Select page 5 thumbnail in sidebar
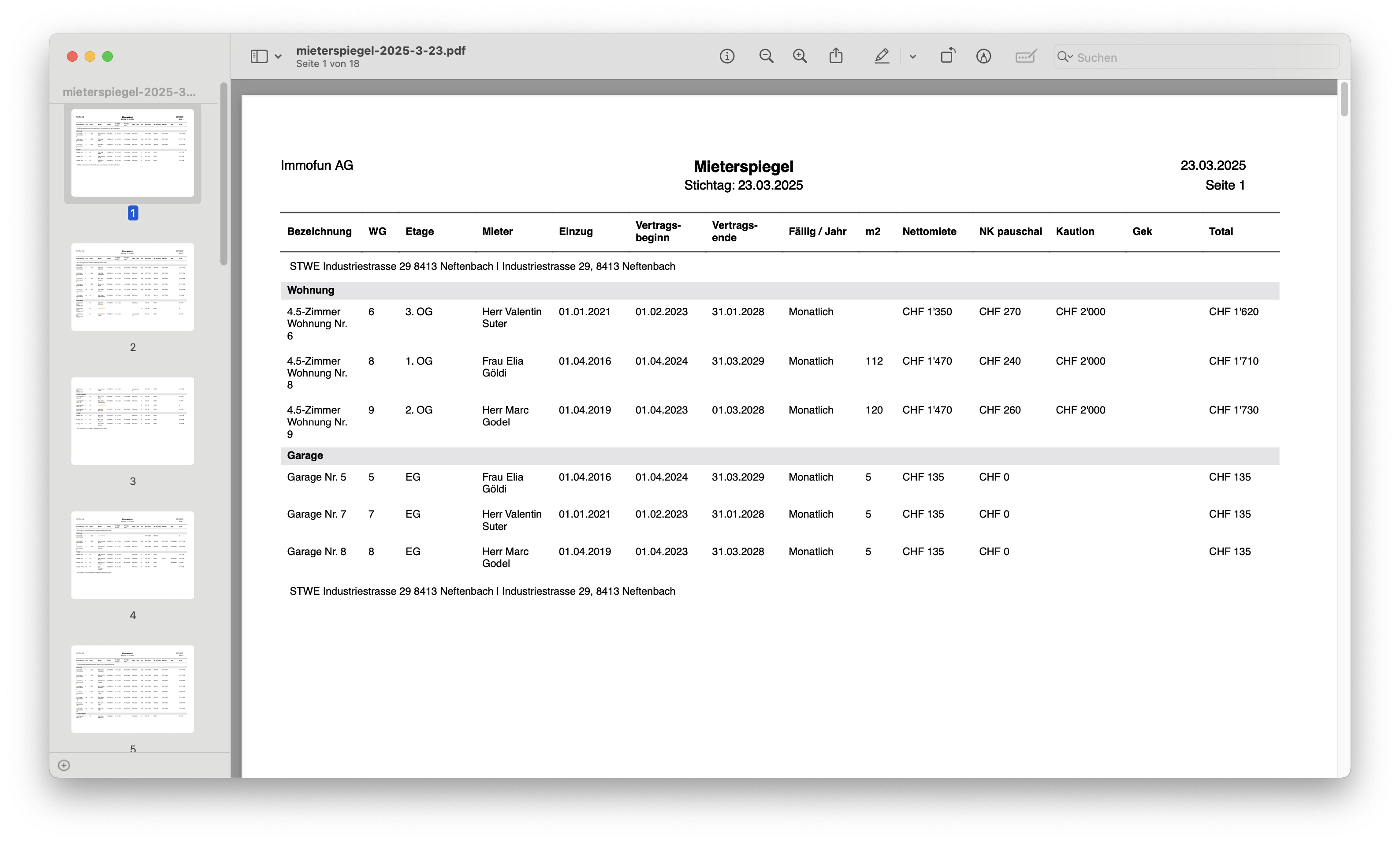 pos(132,689)
